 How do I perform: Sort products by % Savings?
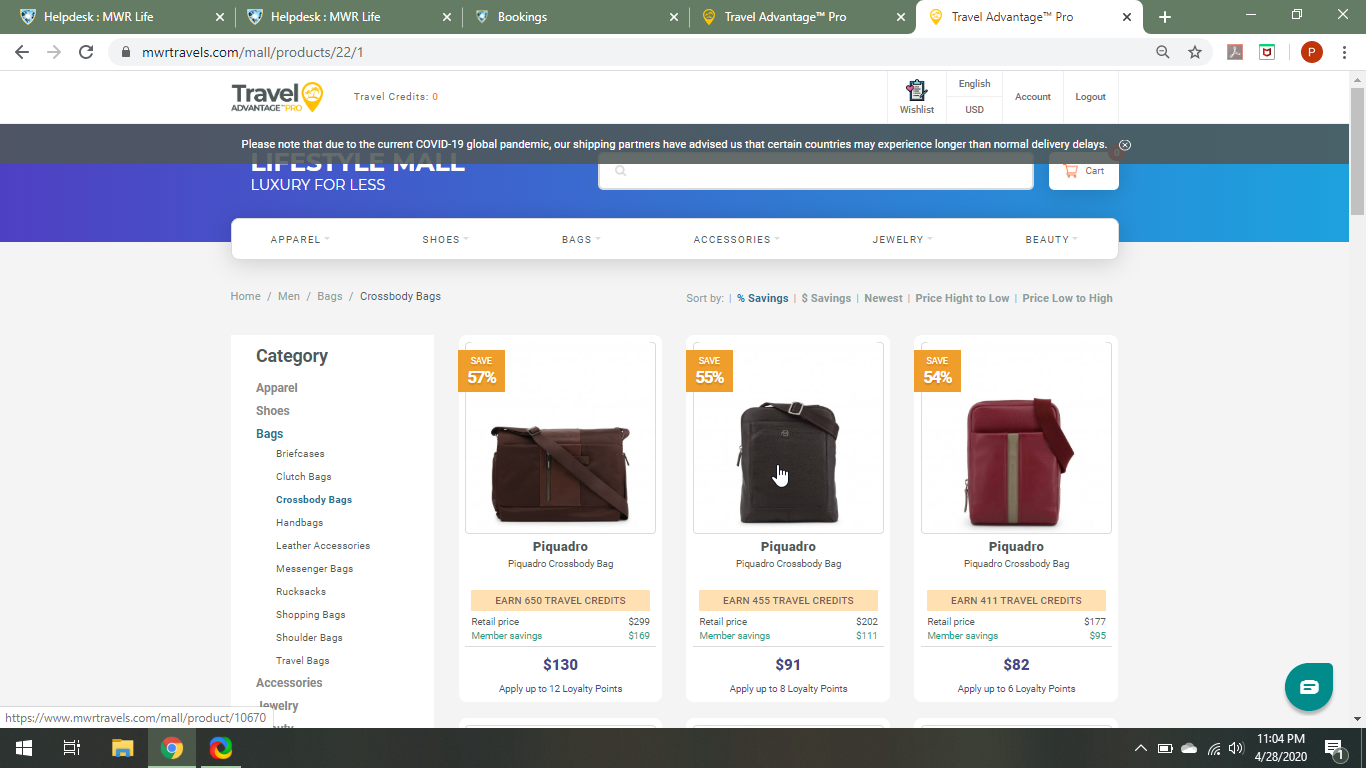point(763,298)
